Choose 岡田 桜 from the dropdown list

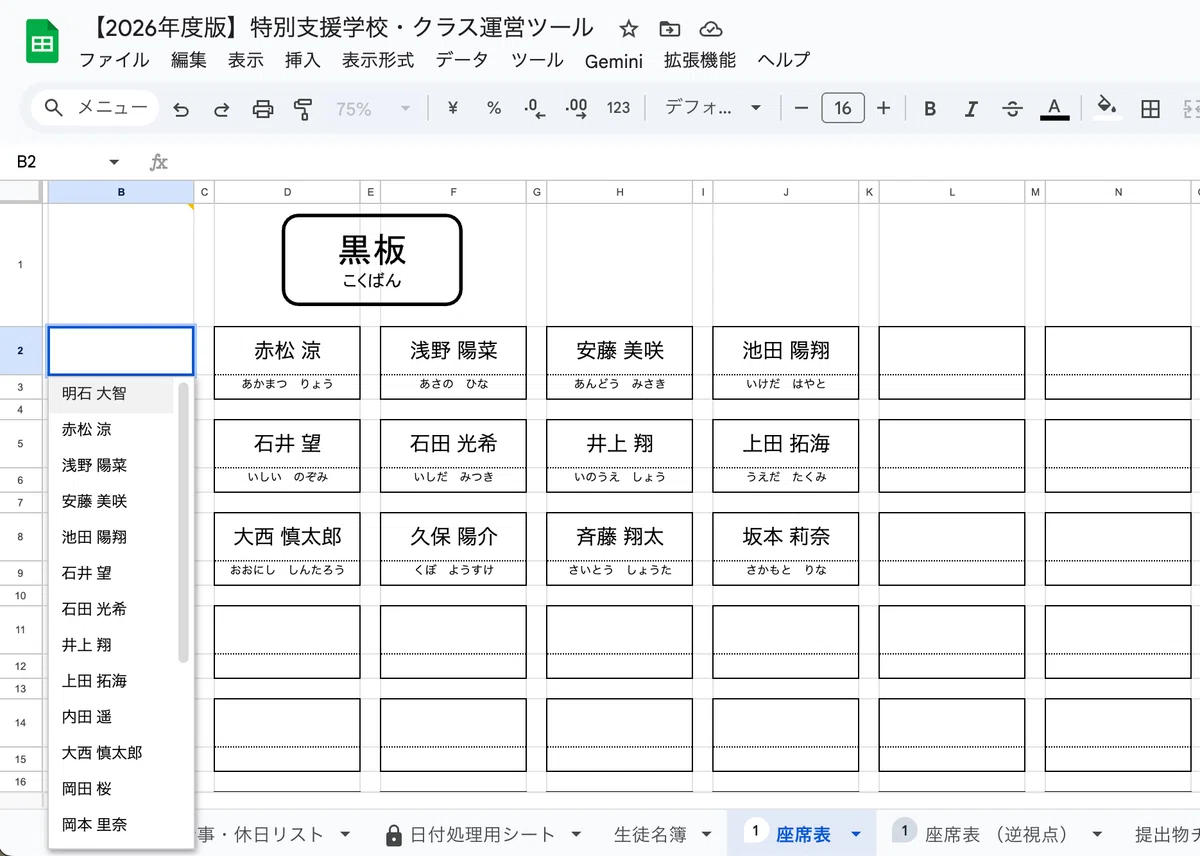click(x=111, y=789)
